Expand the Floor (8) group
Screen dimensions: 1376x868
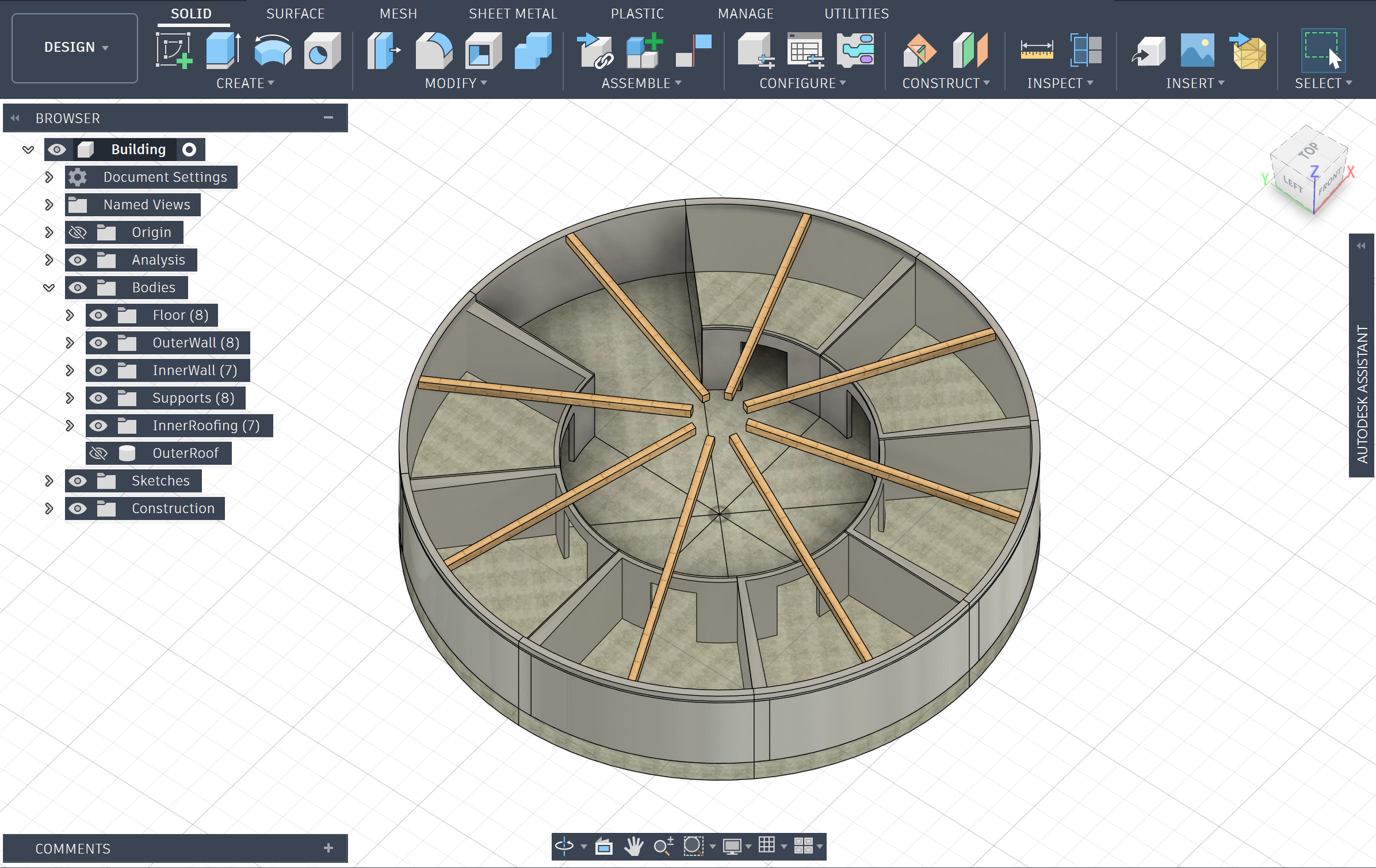pos(70,315)
